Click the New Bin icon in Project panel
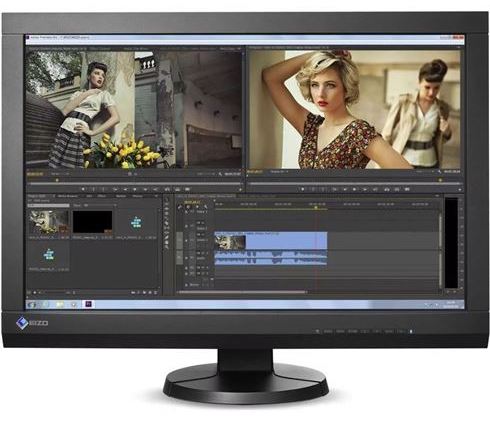490x429 pixels. click(144, 293)
